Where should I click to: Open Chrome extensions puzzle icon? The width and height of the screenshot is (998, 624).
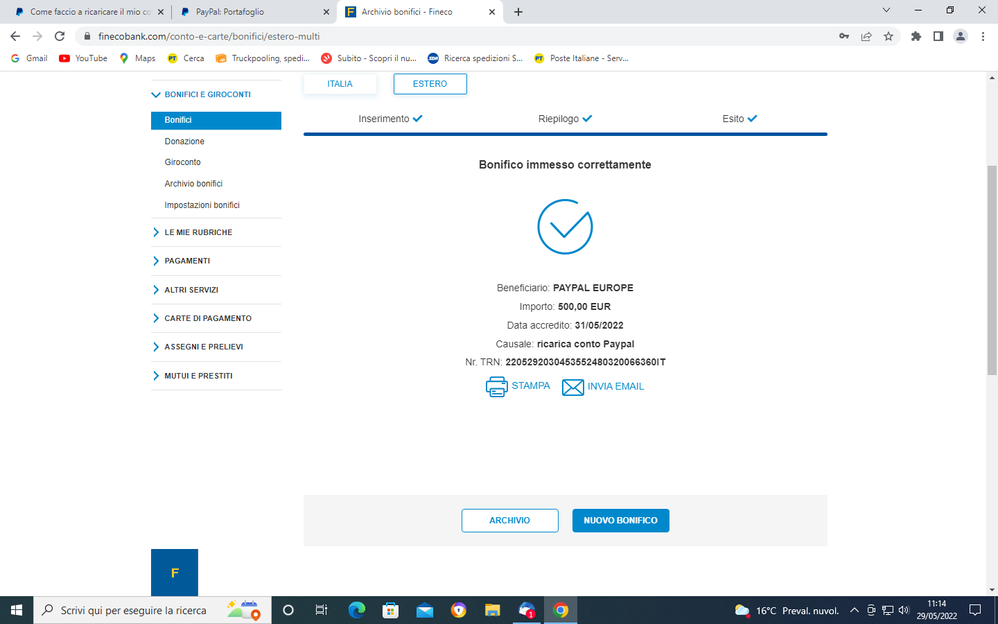[916, 36]
